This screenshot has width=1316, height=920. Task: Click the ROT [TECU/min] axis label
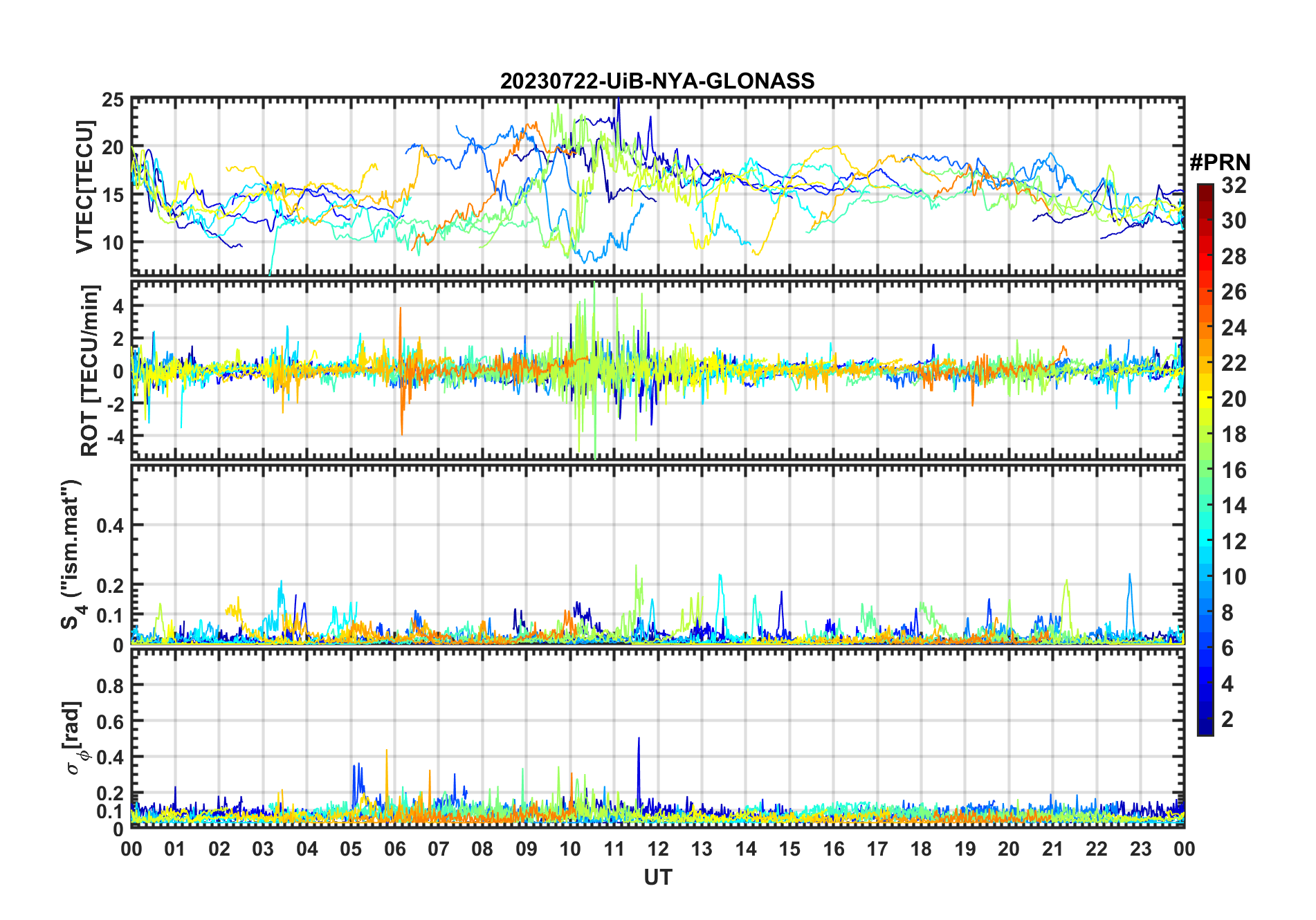pyautogui.click(x=89, y=370)
